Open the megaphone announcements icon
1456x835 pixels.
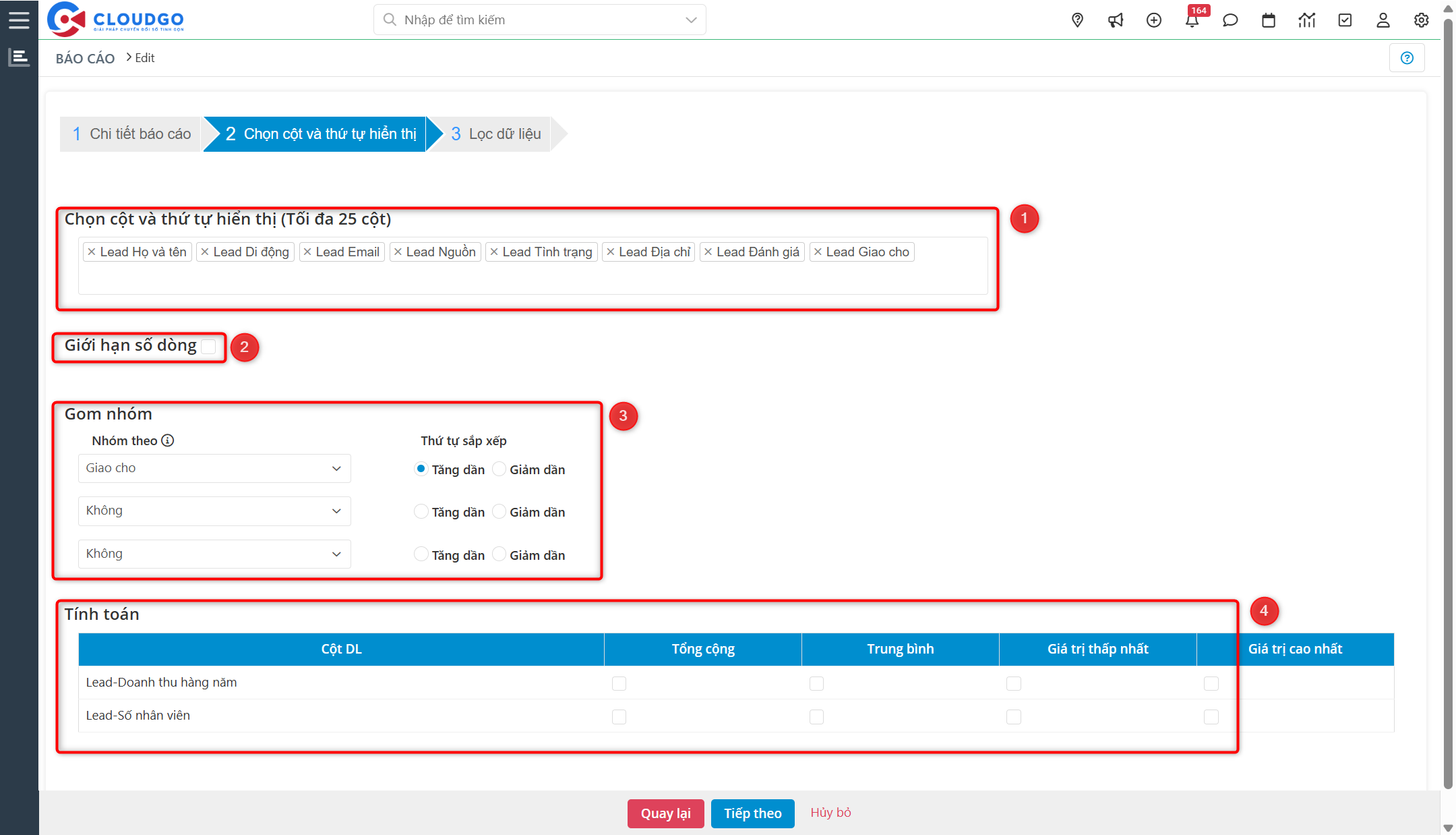click(x=1116, y=20)
